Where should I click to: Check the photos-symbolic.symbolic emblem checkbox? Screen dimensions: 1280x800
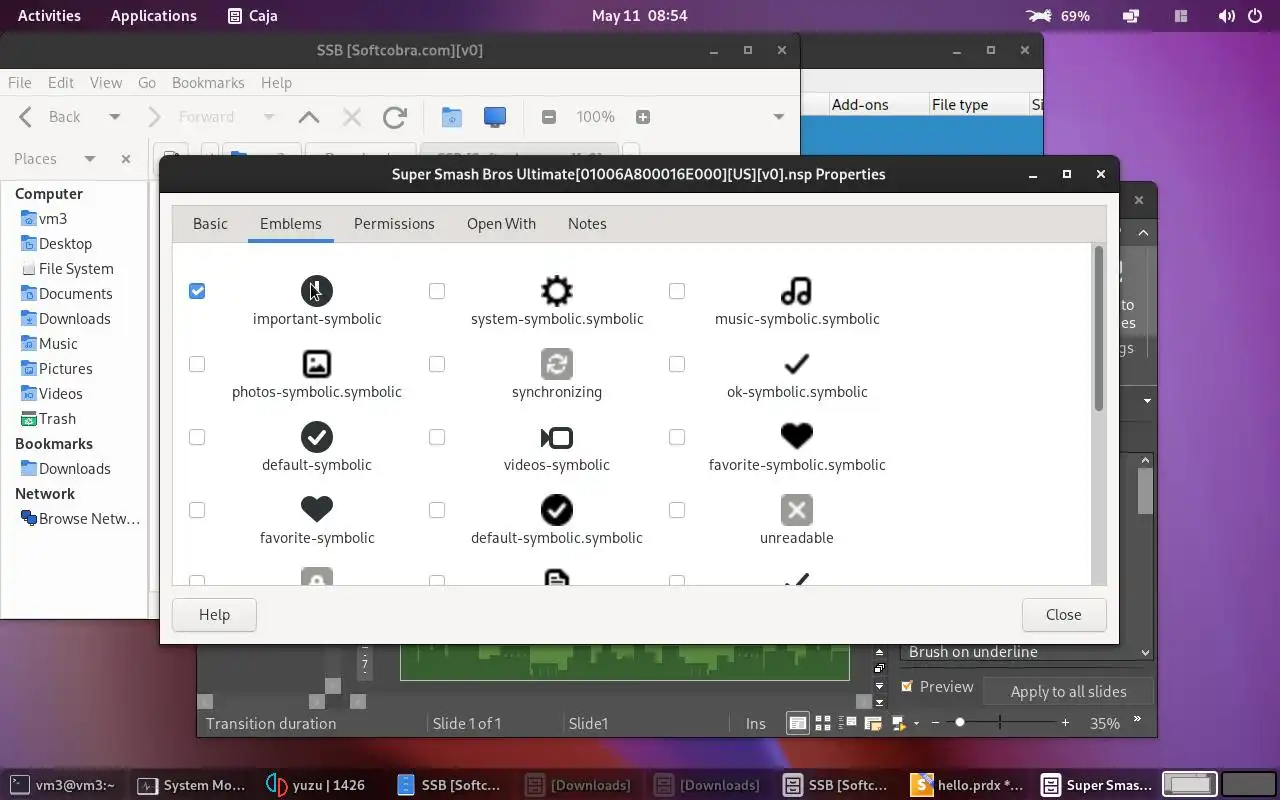197,364
